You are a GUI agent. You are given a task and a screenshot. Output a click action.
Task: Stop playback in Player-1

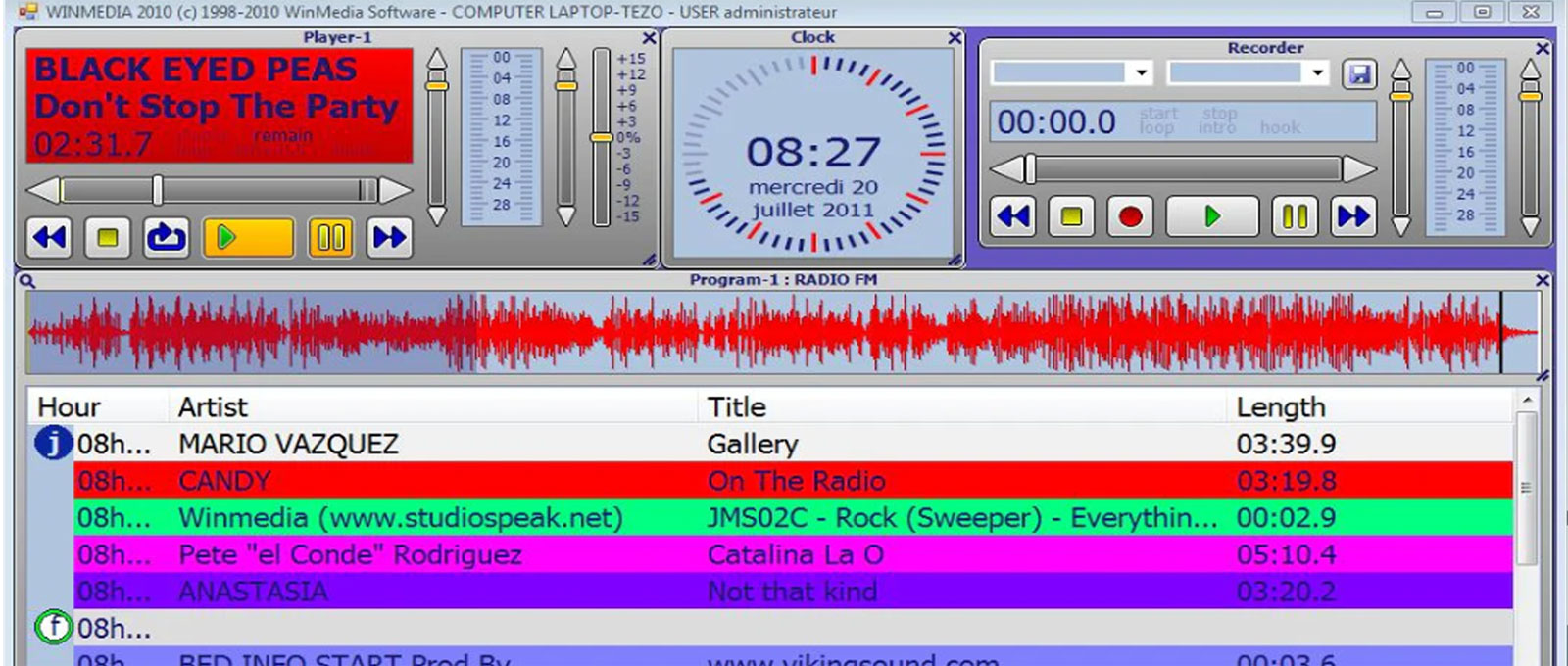tap(108, 237)
